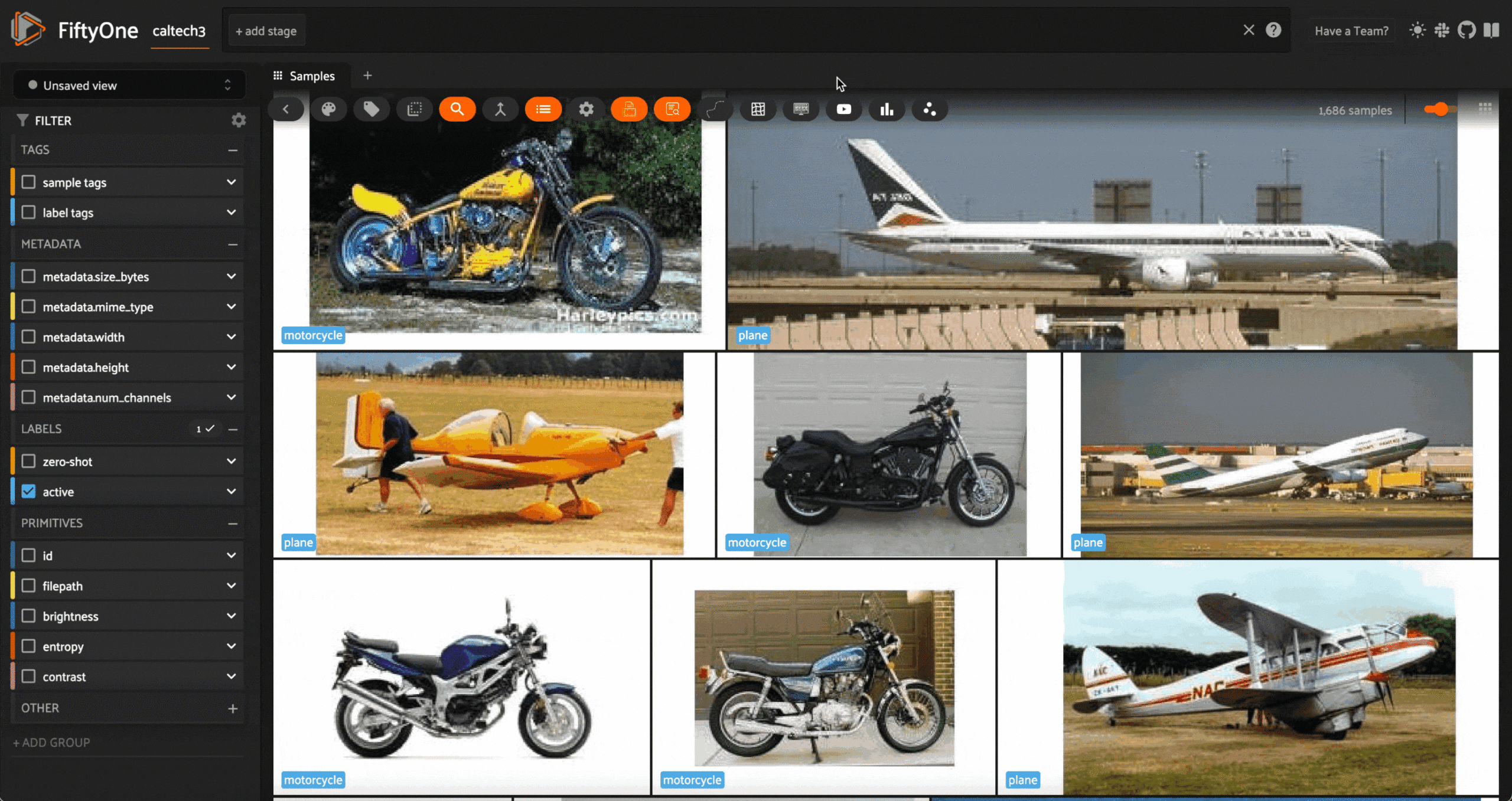Click the Have a Team? link
This screenshot has width=1512, height=801.
(1351, 31)
